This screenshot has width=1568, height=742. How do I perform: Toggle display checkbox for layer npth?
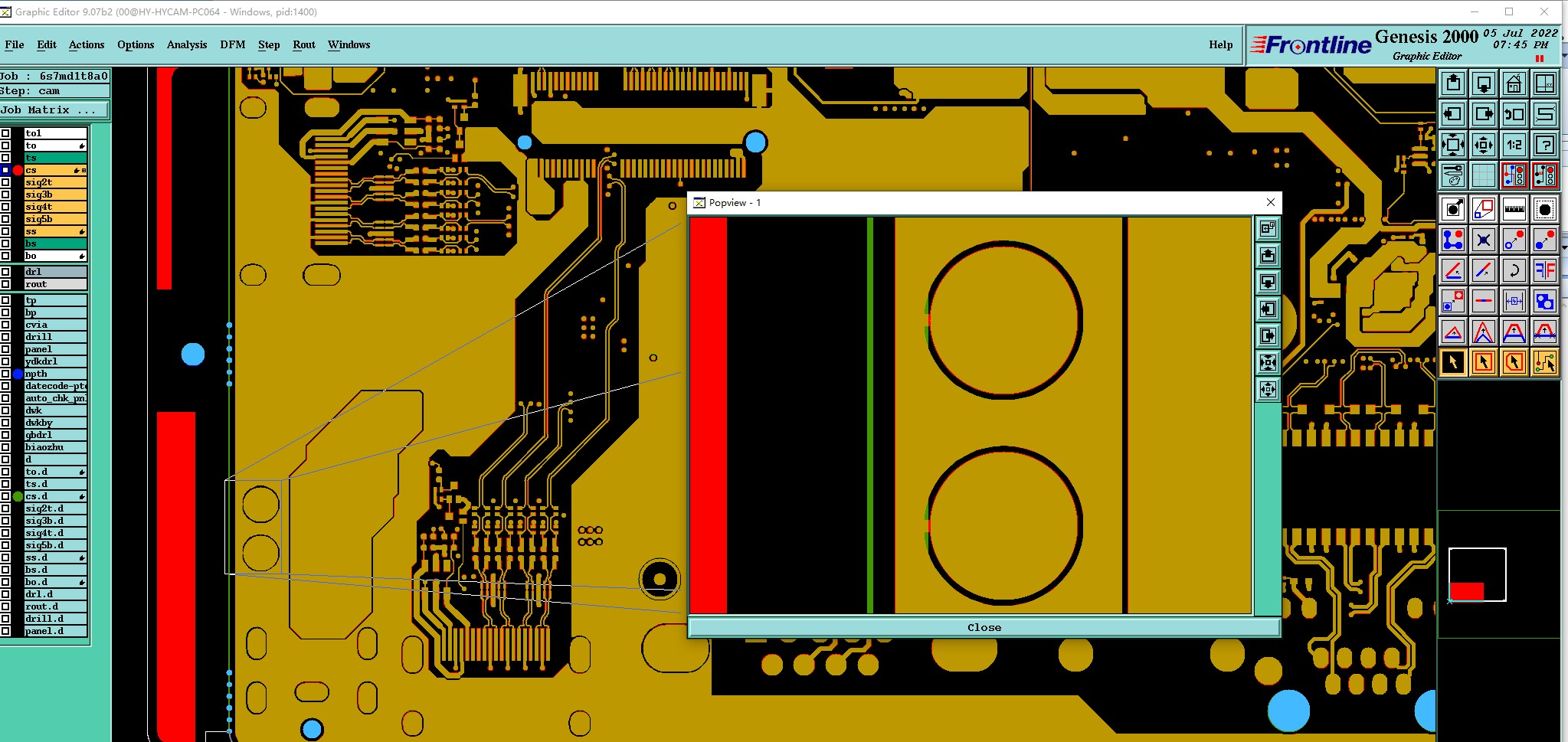(5, 374)
